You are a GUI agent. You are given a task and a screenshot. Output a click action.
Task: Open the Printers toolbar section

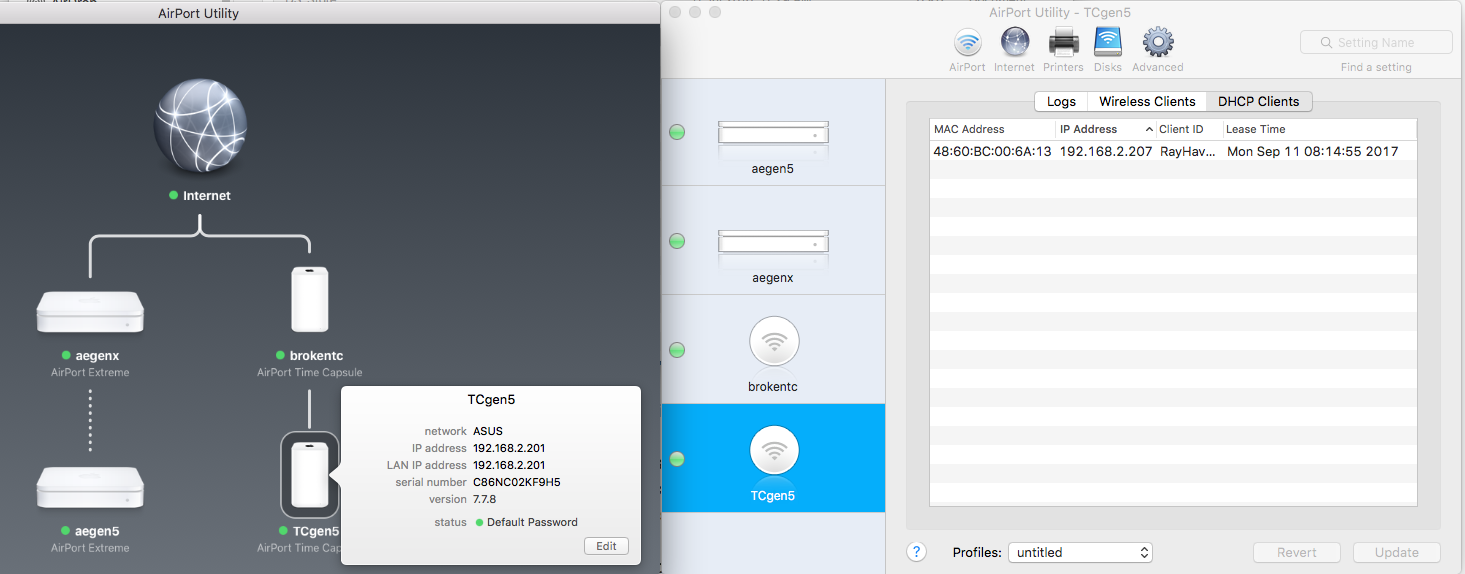(x=1063, y=49)
